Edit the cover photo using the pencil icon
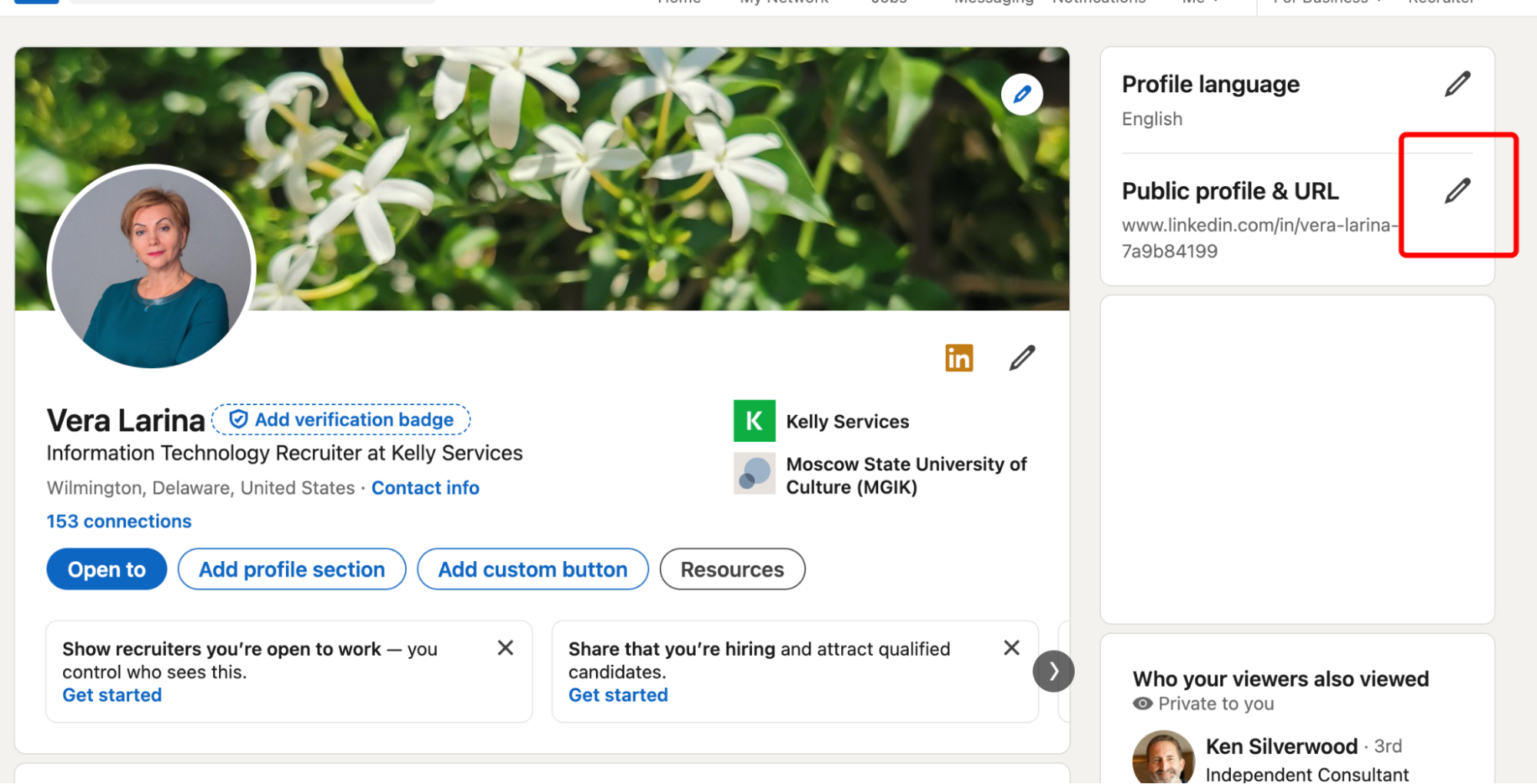1537x784 pixels. tap(1021, 94)
